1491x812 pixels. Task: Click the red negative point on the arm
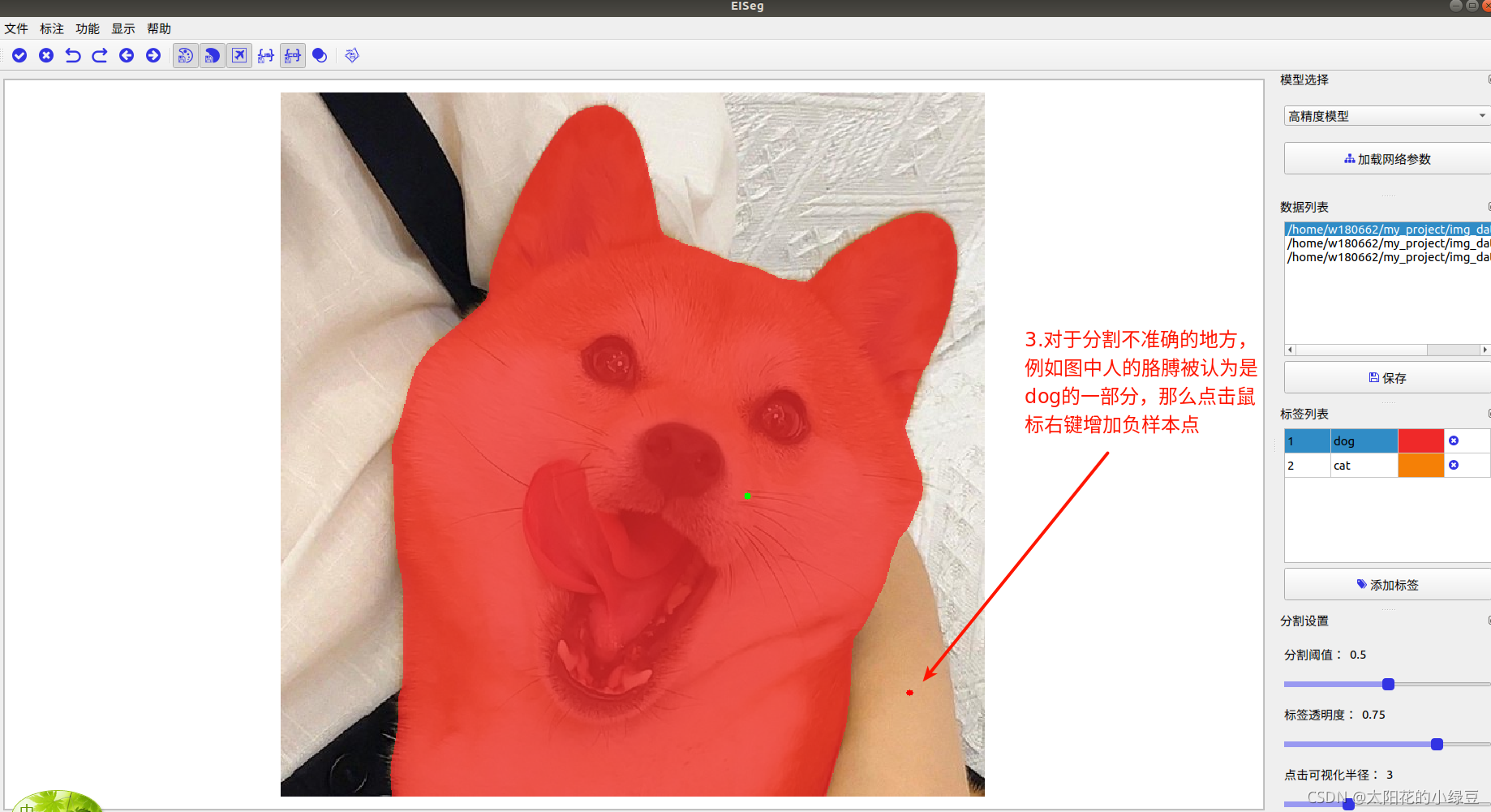tap(909, 693)
